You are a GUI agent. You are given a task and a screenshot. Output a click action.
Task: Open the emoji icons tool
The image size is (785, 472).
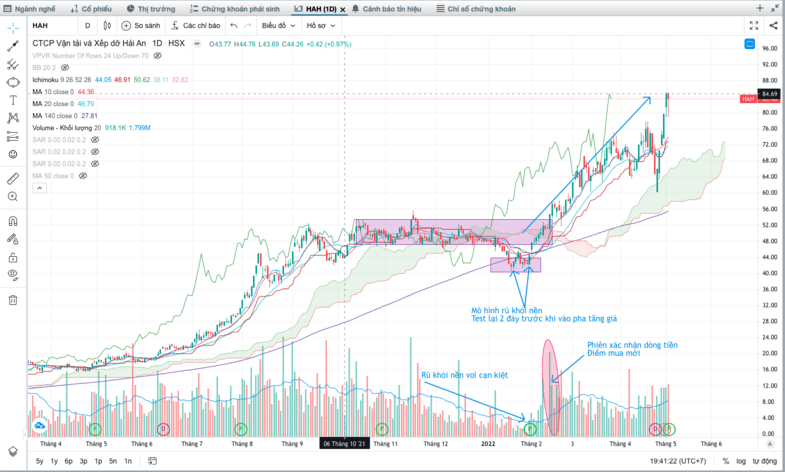(x=13, y=154)
